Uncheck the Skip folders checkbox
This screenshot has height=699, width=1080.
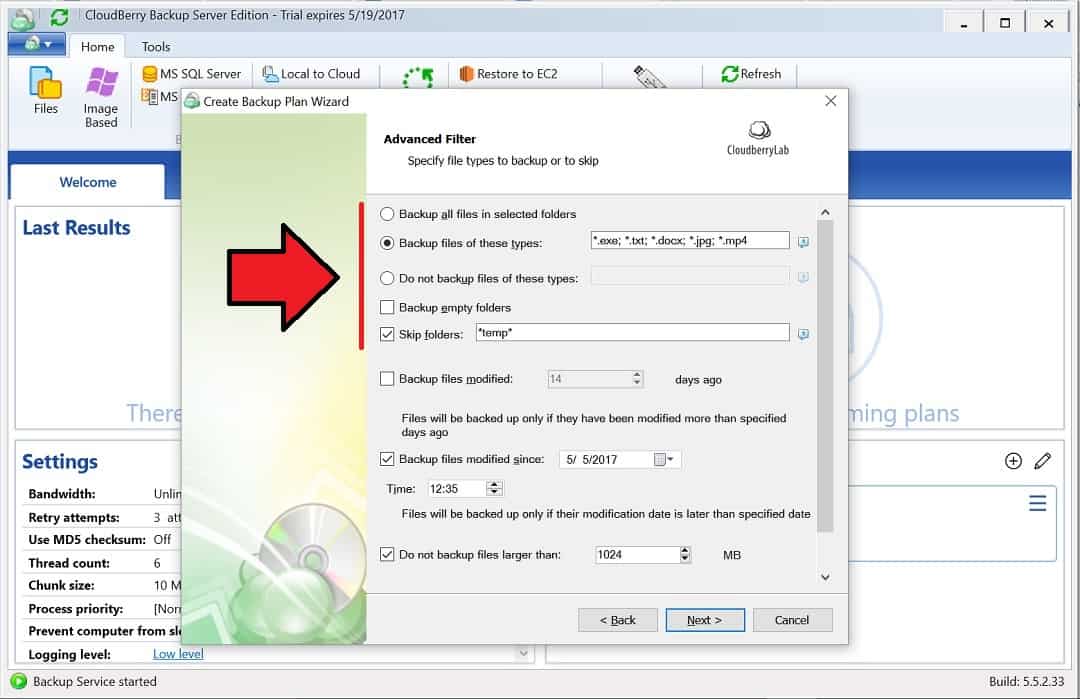pos(387,334)
